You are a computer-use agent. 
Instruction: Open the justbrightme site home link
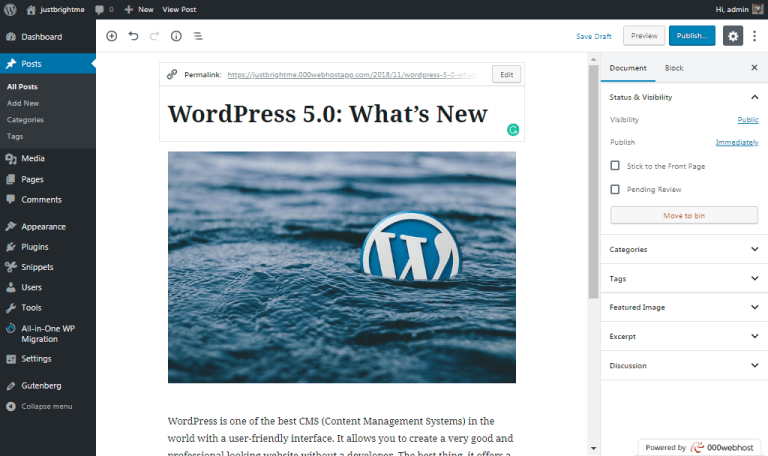point(55,9)
